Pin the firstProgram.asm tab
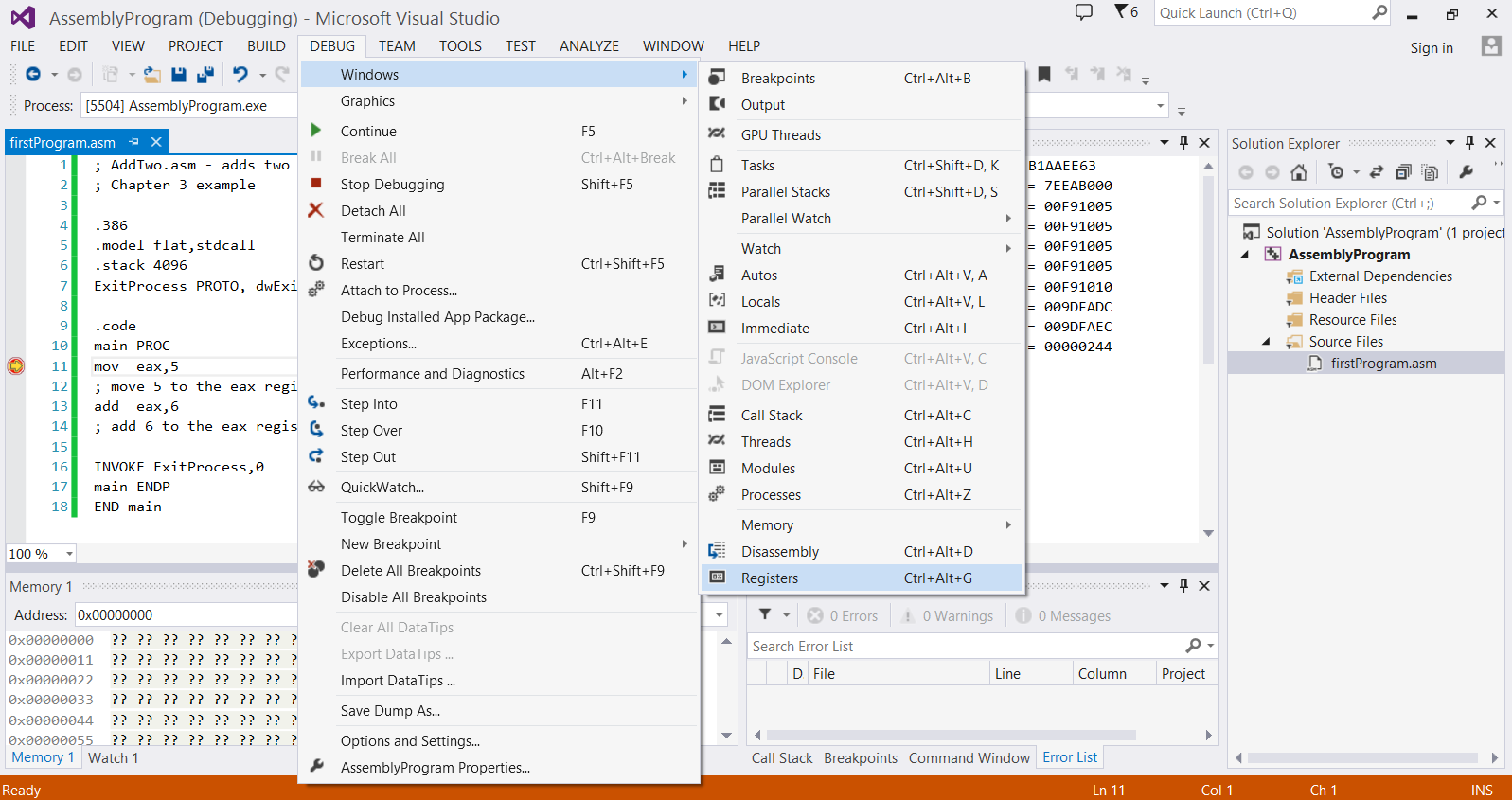 (x=134, y=142)
